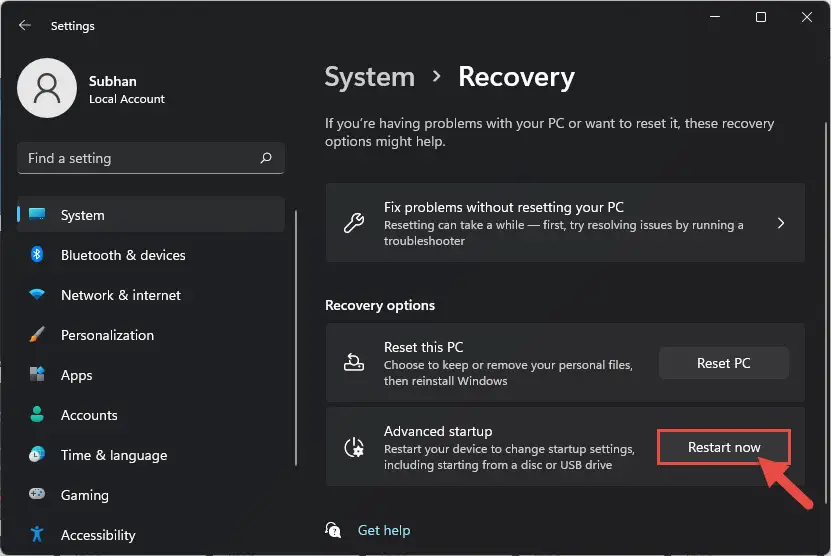Image resolution: width=831 pixels, height=556 pixels.
Task: Open the Get help link
Action: (384, 530)
